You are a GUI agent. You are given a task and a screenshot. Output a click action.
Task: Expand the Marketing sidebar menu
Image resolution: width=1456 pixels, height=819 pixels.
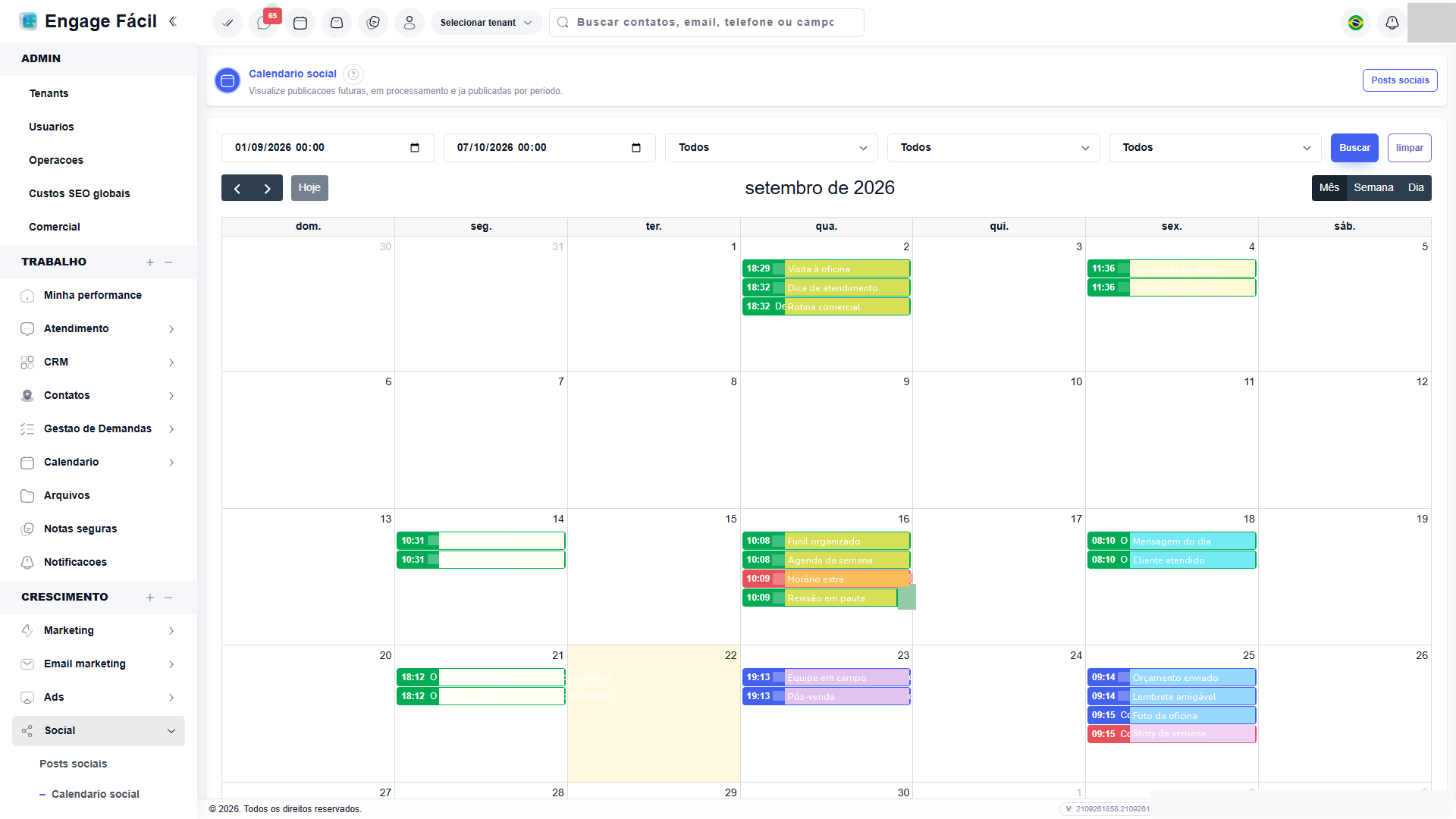[99, 631]
